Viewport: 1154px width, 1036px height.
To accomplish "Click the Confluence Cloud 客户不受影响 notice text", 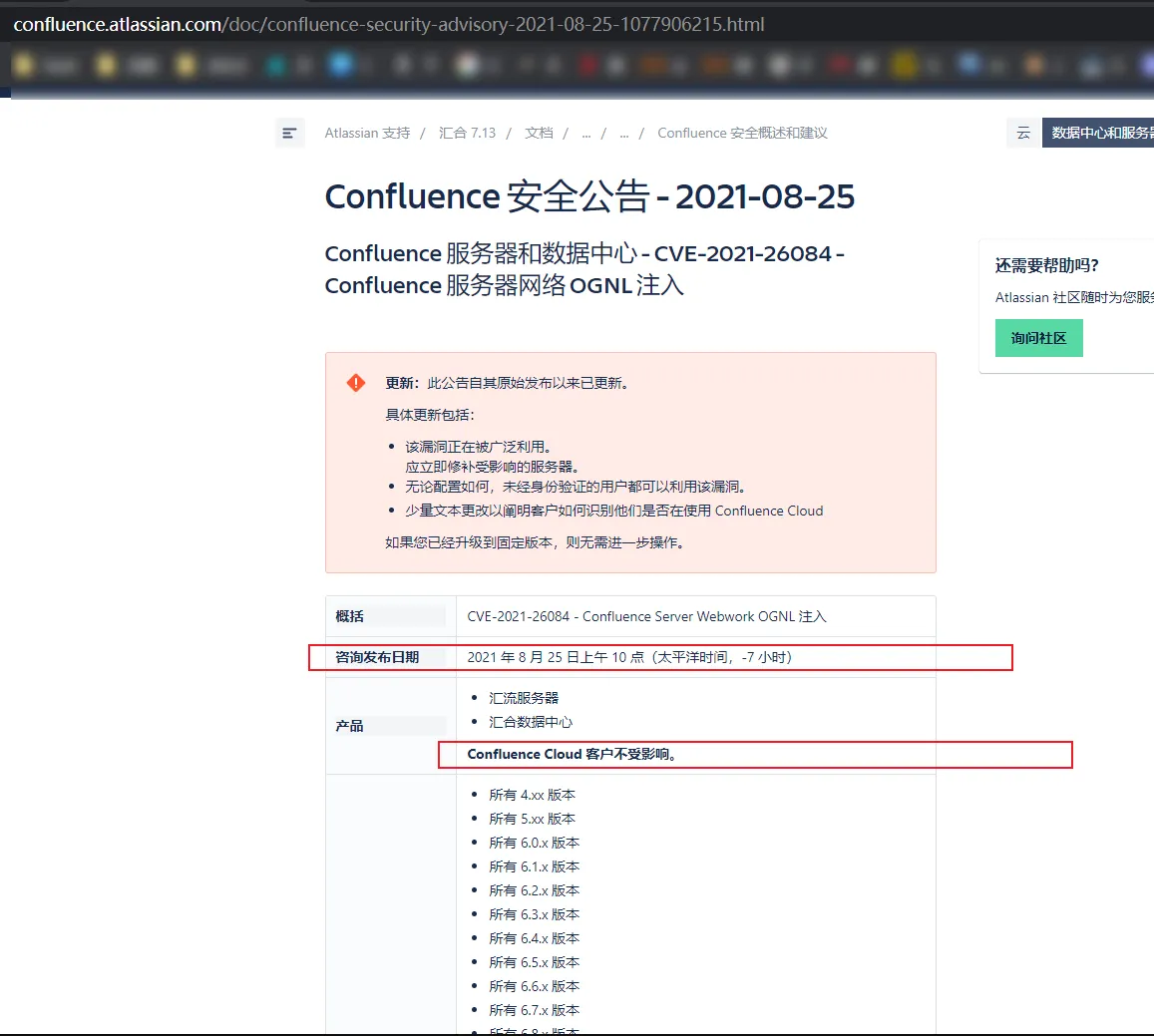I will [574, 754].
